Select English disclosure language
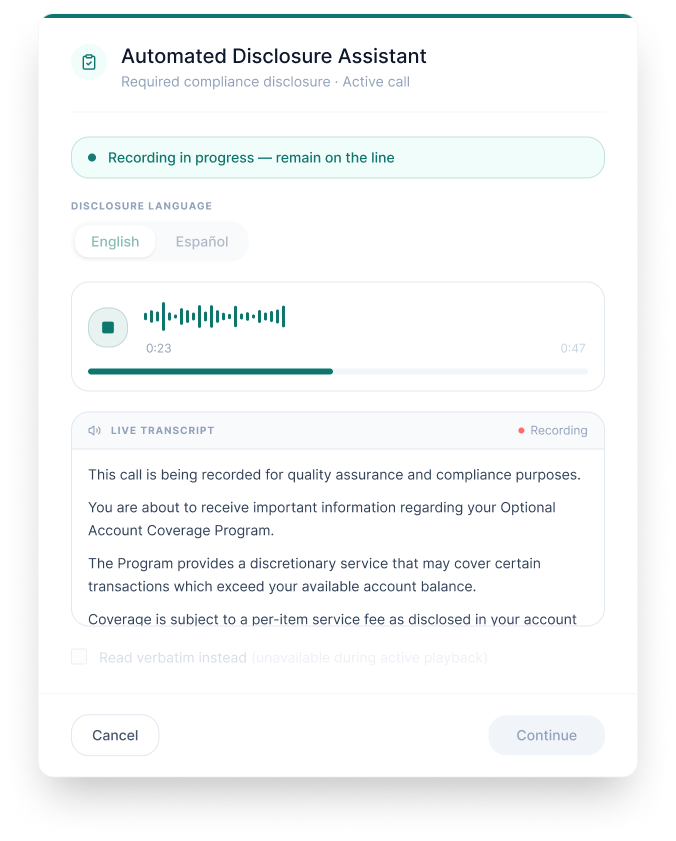 pos(115,241)
